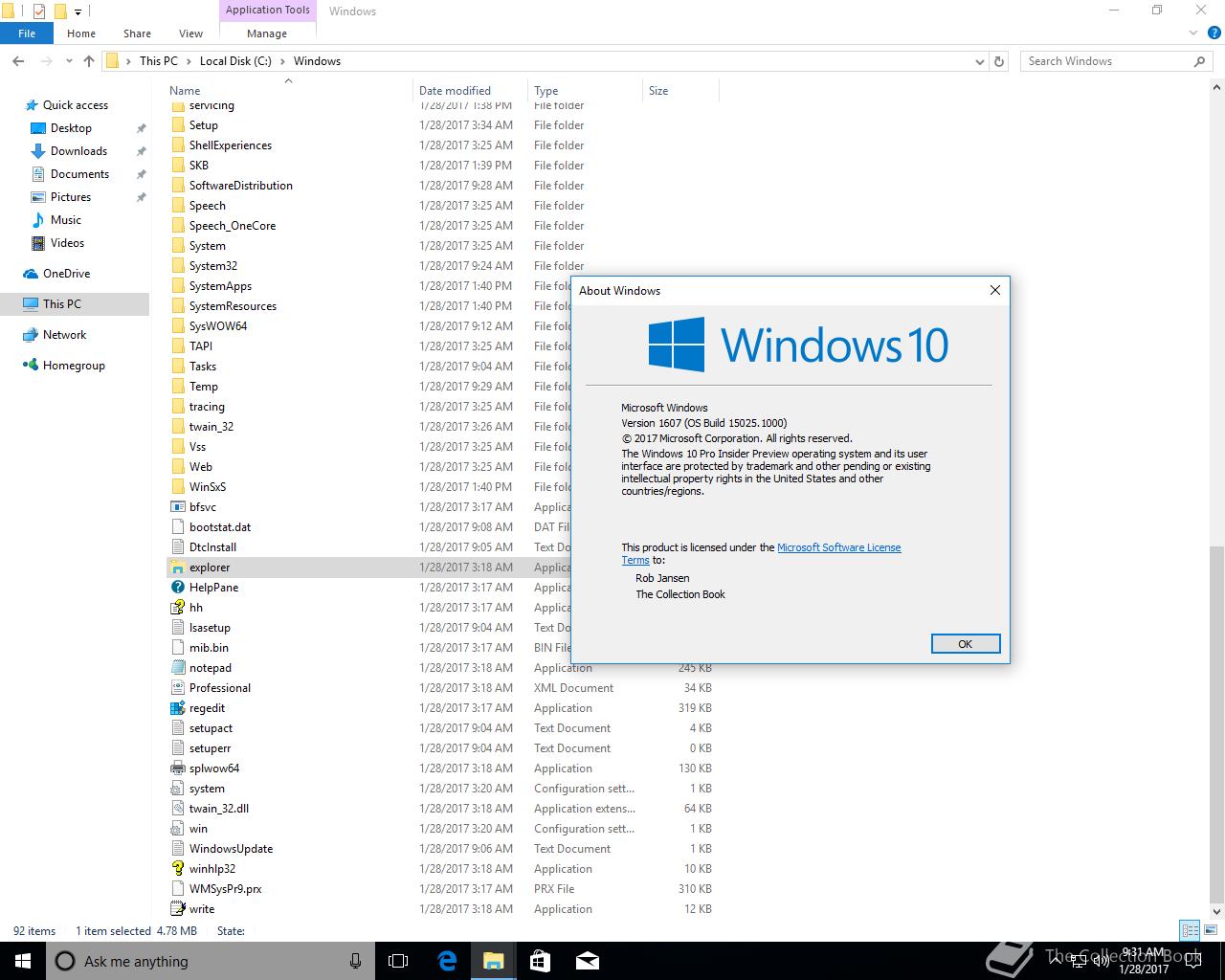
Task: Switch to the Share ribbon tab
Action: tap(137, 33)
